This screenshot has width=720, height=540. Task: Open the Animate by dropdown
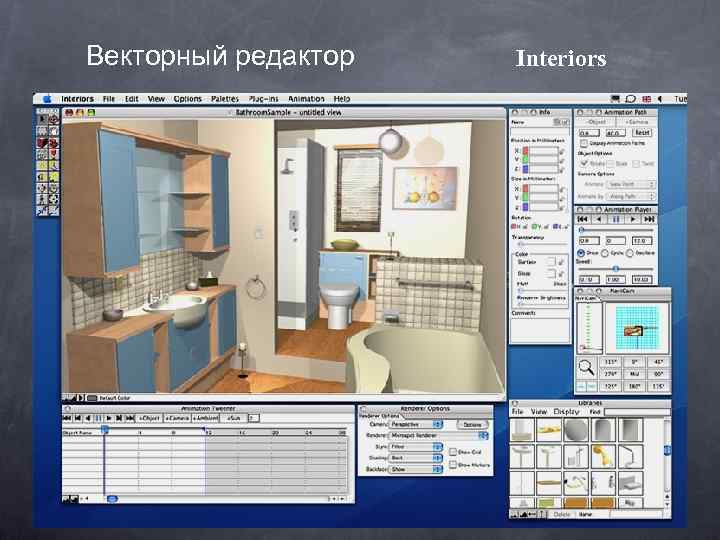(631, 197)
